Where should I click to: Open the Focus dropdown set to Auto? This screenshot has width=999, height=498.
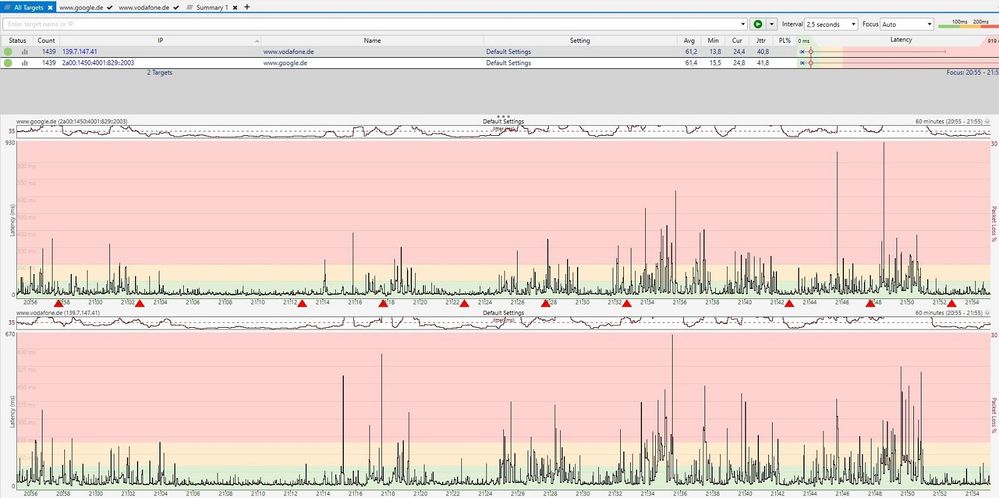click(906, 23)
